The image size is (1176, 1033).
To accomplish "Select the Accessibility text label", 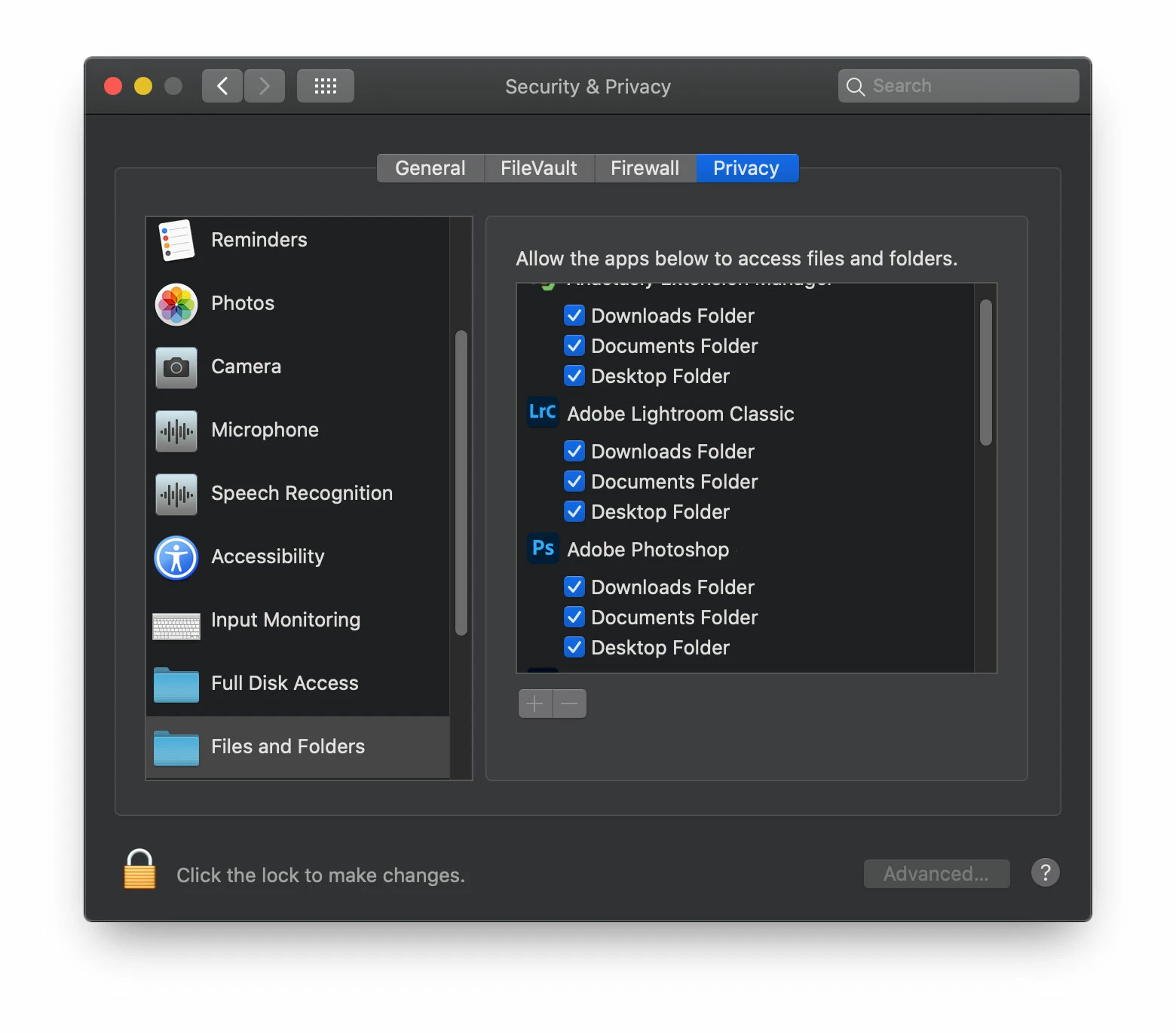I will click(x=268, y=556).
